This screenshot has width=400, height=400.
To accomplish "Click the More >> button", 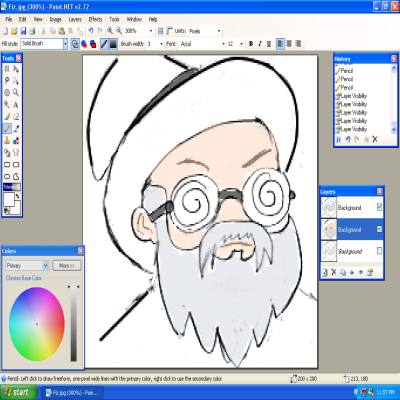I will [x=67, y=266].
